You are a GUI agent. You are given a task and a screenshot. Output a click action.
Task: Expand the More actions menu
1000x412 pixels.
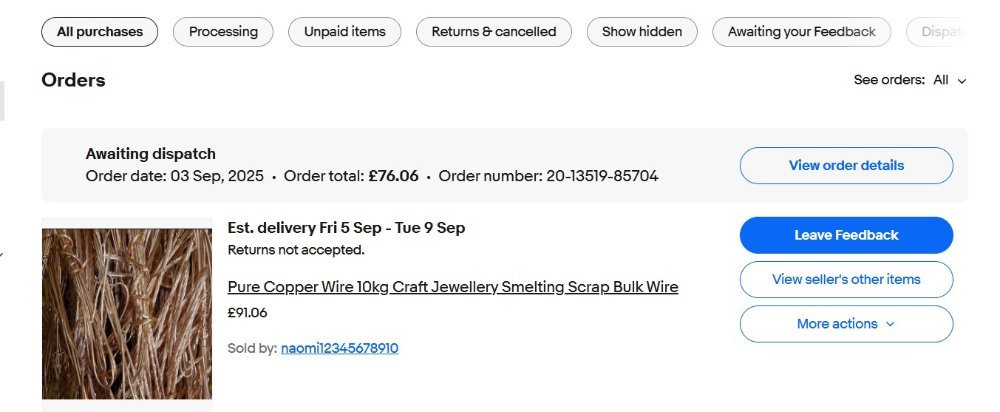846,324
